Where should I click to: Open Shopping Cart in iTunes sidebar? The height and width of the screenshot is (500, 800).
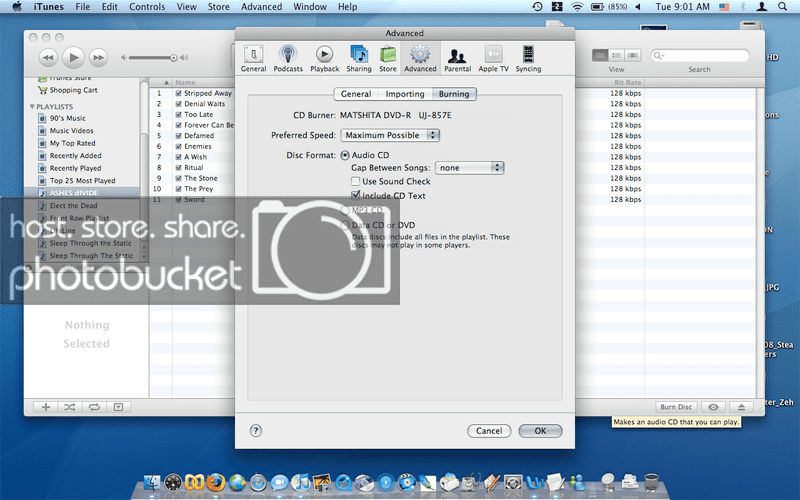coord(67,90)
